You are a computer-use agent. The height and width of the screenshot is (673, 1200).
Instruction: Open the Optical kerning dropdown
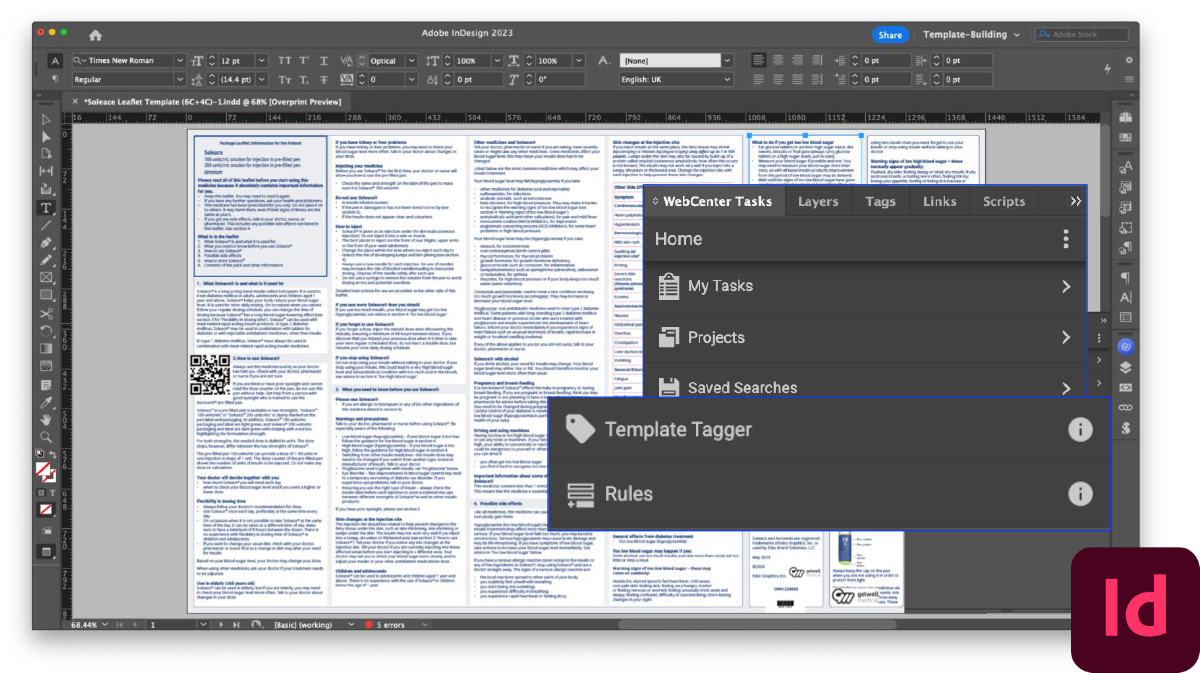coord(414,60)
